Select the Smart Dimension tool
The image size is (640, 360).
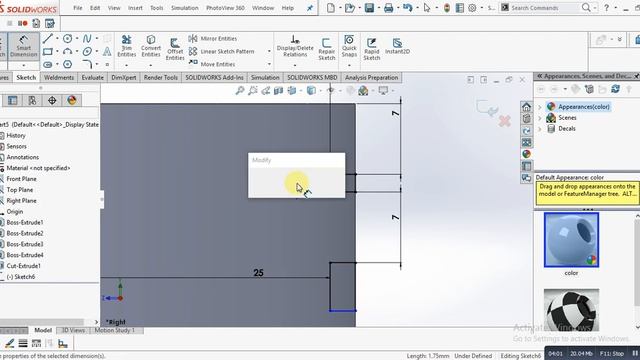(24, 46)
